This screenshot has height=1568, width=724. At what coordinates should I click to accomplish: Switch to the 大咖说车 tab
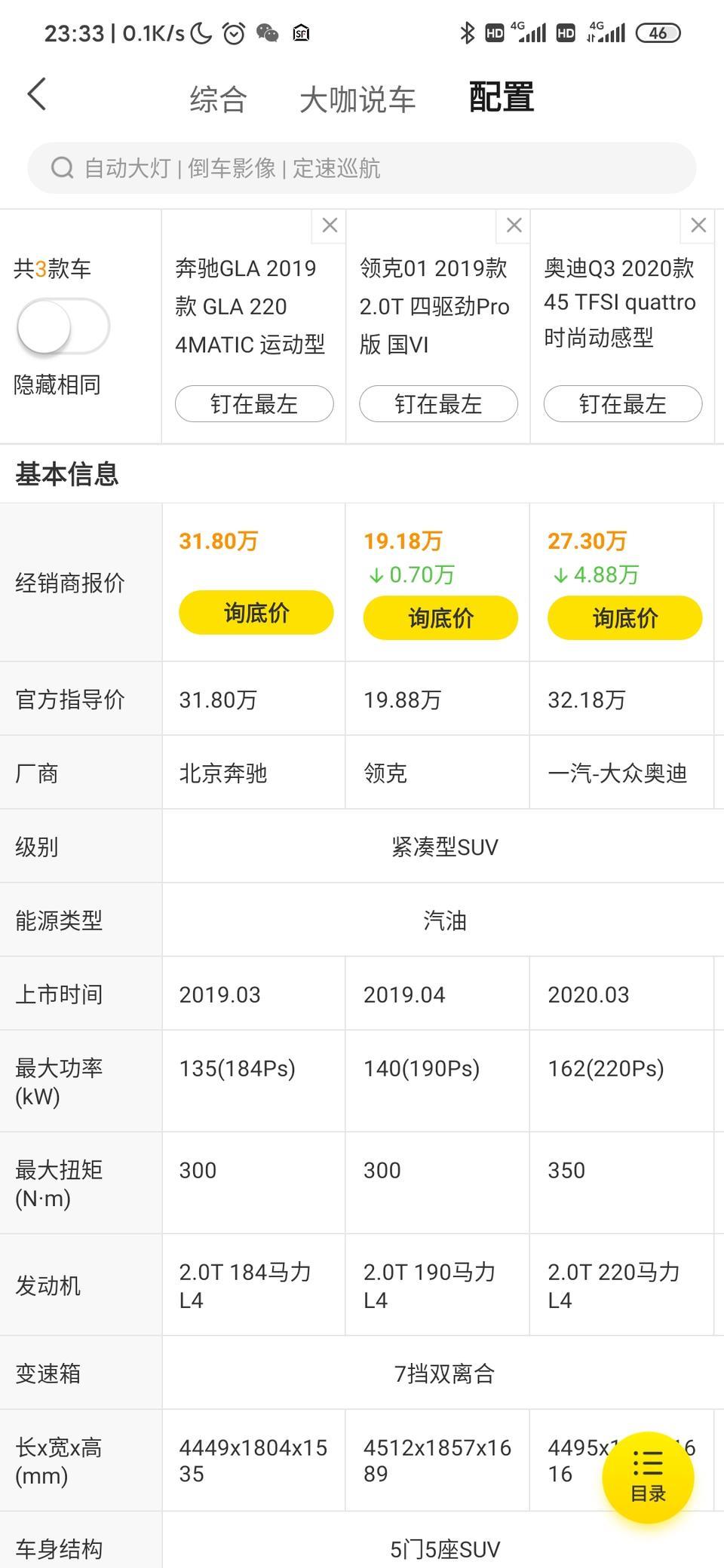click(357, 99)
